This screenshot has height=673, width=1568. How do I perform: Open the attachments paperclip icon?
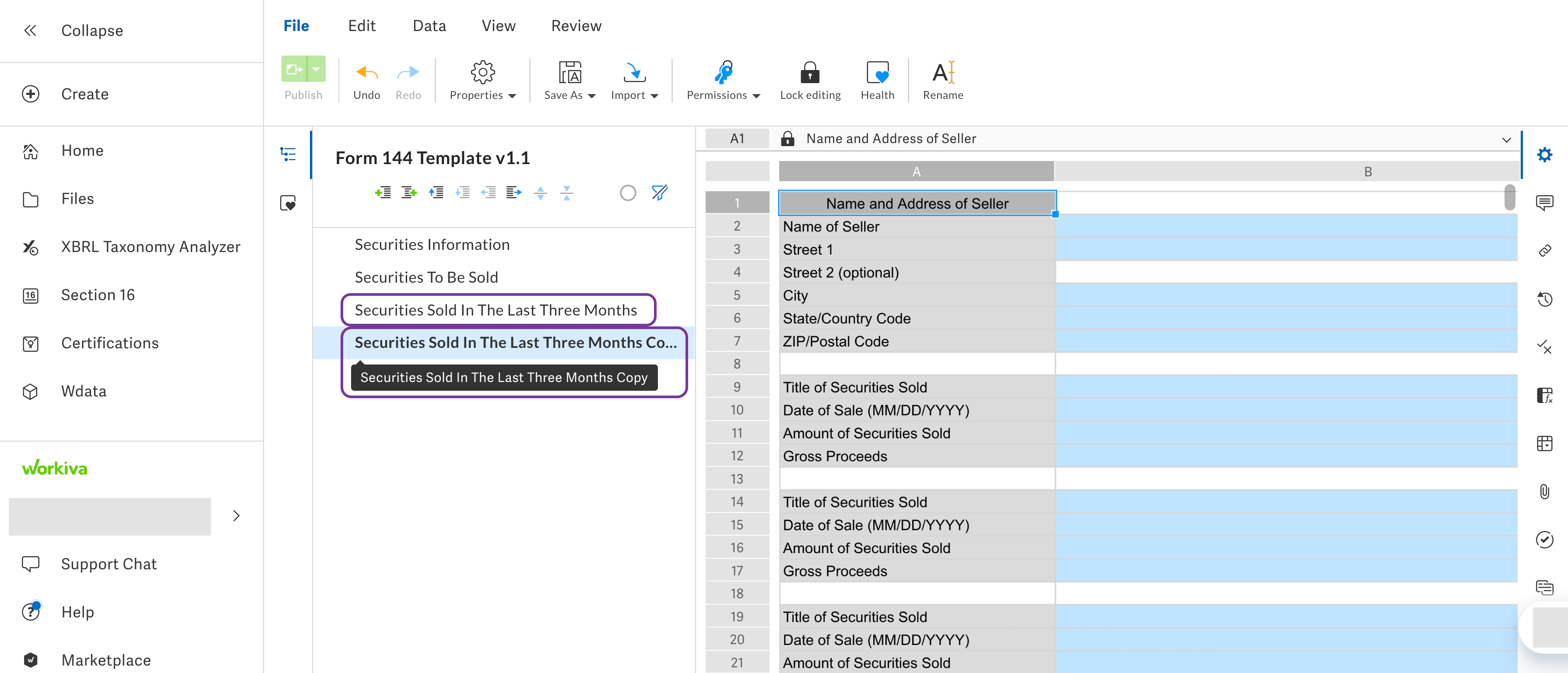tap(1544, 491)
